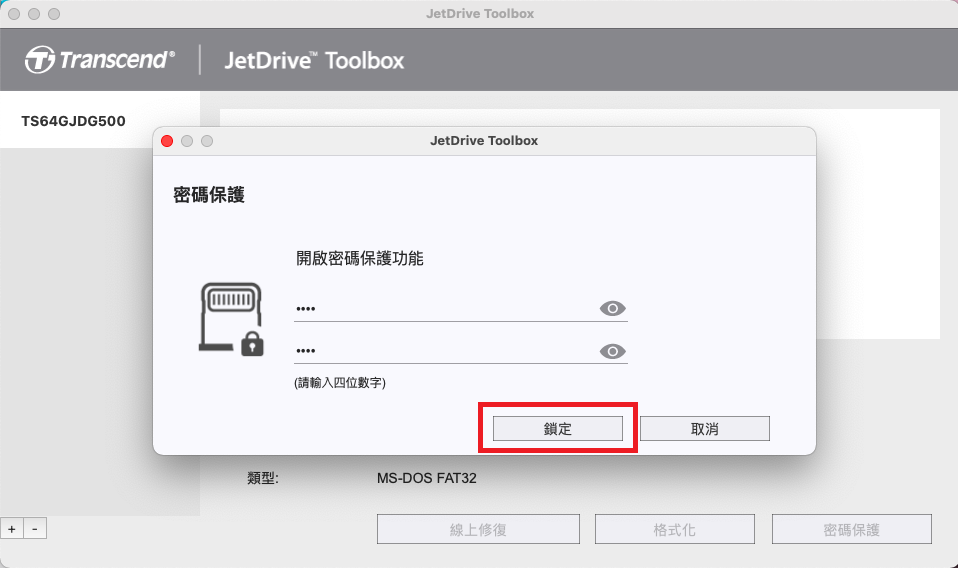This screenshot has width=958, height=568.
Task: Click the (請輸入四位數字) hint text
Action: 340,383
